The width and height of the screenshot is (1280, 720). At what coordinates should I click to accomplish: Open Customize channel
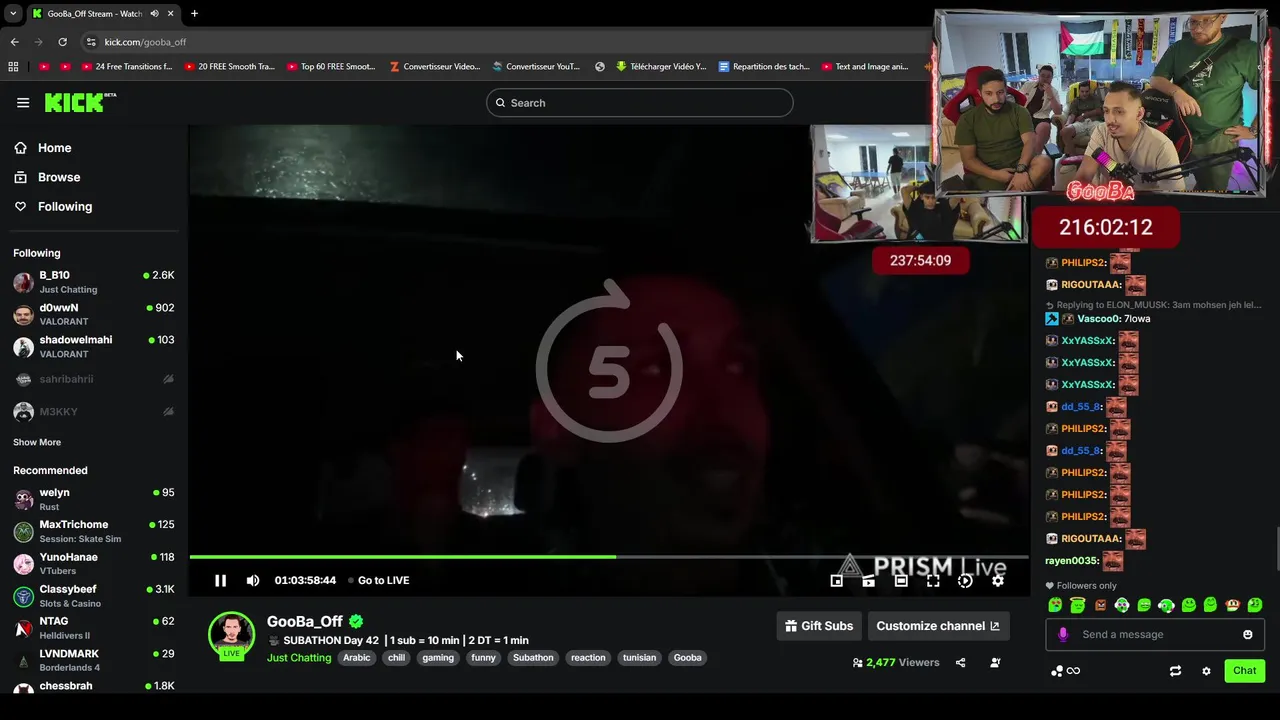pyautogui.click(x=938, y=626)
